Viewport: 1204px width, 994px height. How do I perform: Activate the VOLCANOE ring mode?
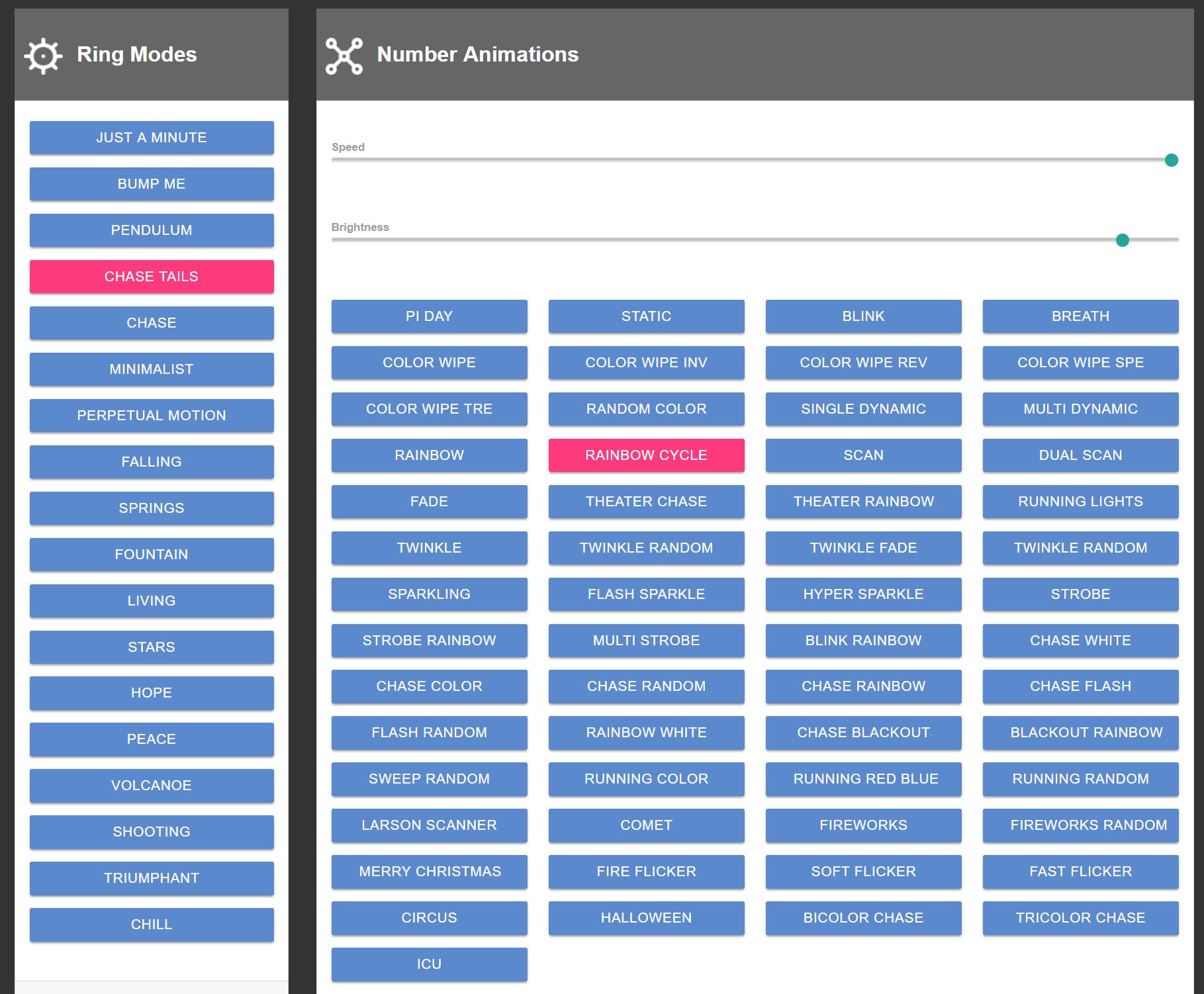pyautogui.click(x=152, y=786)
